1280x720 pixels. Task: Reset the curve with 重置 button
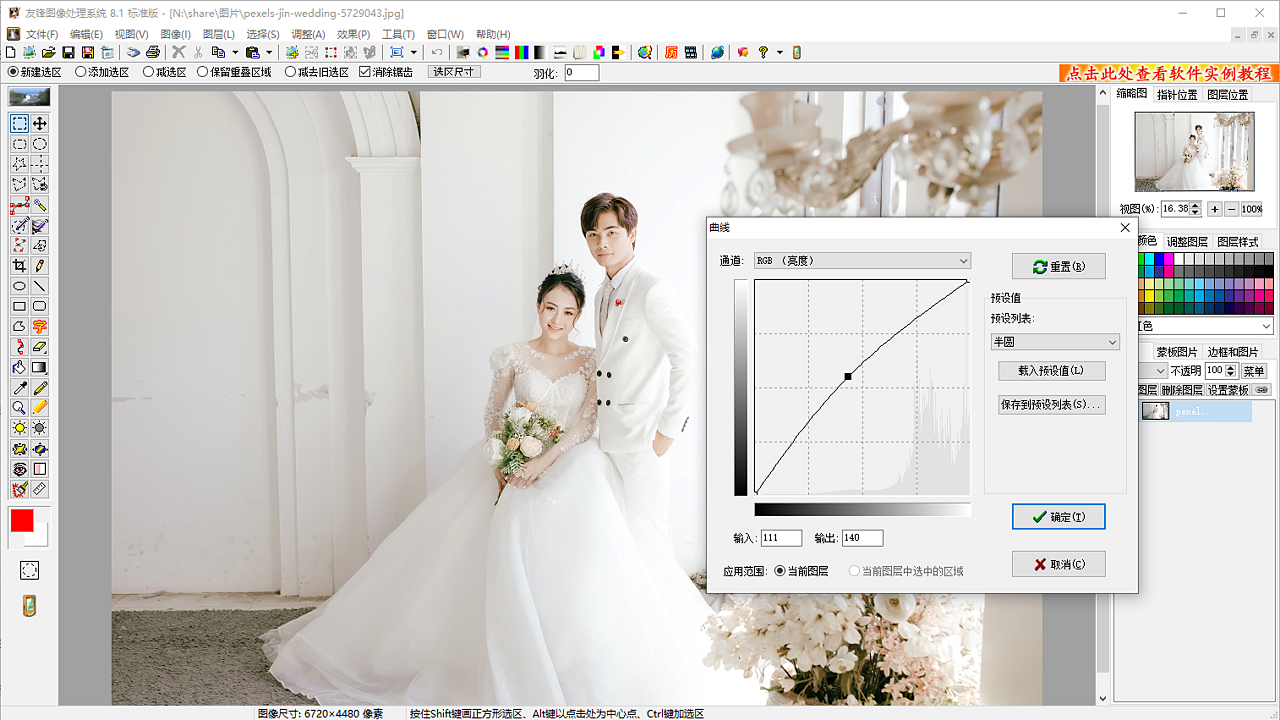coord(1058,266)
